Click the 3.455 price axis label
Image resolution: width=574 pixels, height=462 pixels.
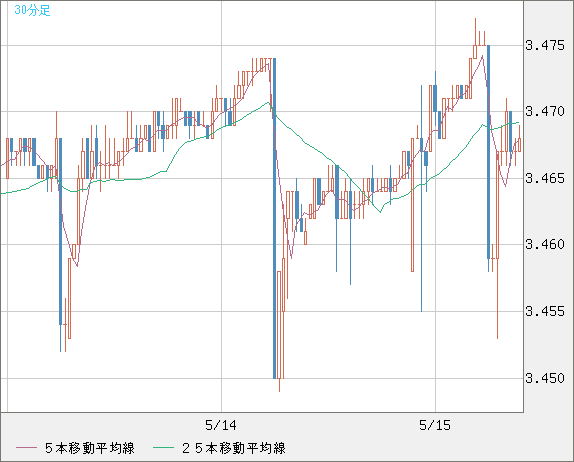pyautogui.click(x=545, y=312)
